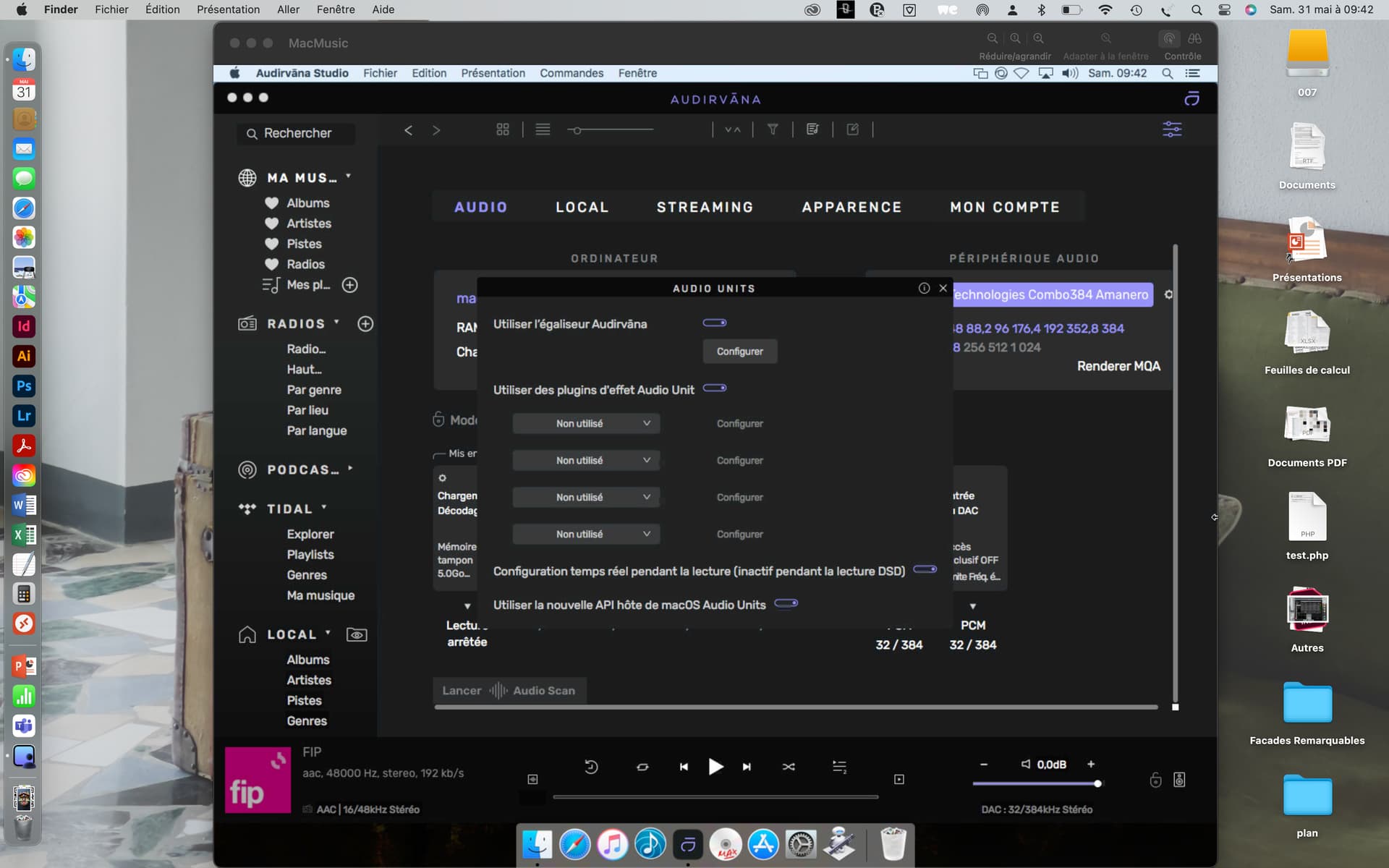Click the shuffle playback icon
The image size is (1389, 868).
(x=789, y=767)
